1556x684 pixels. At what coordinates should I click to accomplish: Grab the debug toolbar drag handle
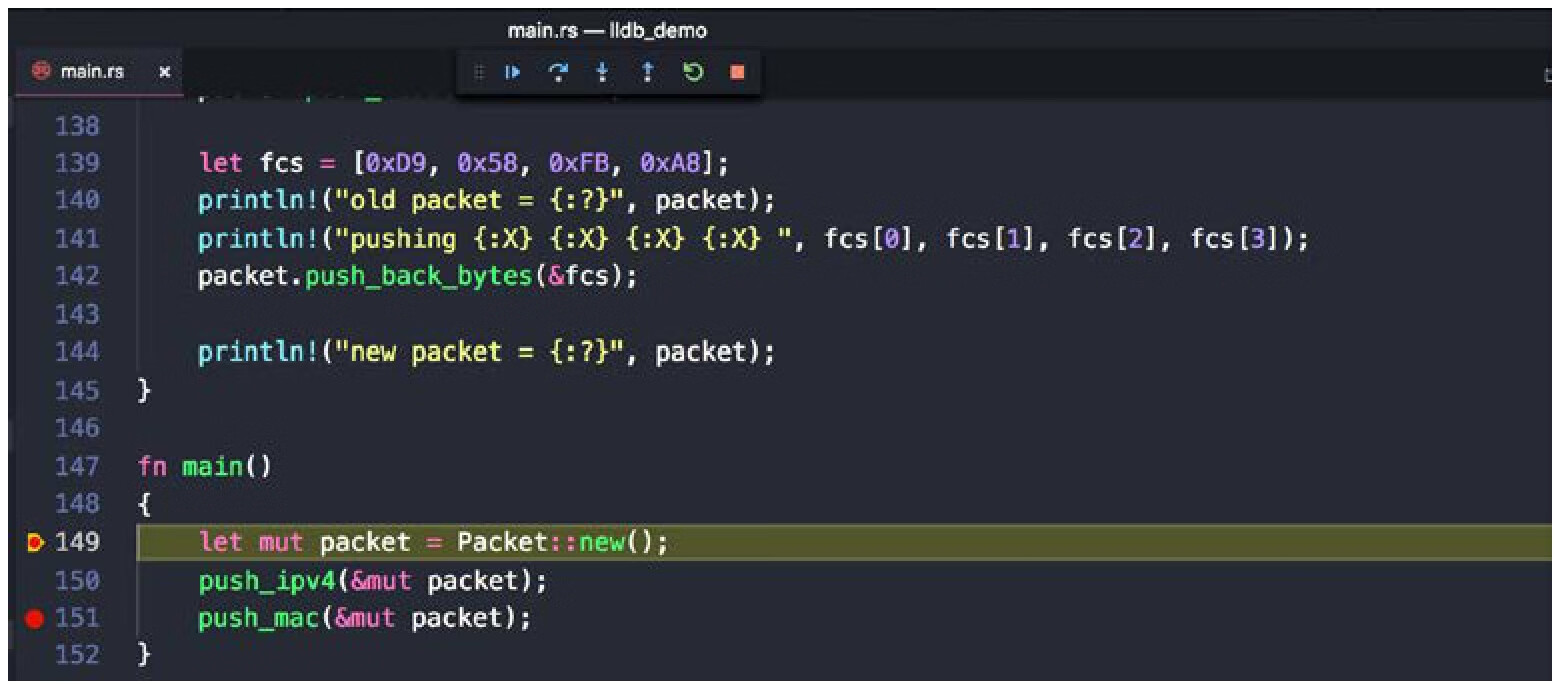pos(479,72)
